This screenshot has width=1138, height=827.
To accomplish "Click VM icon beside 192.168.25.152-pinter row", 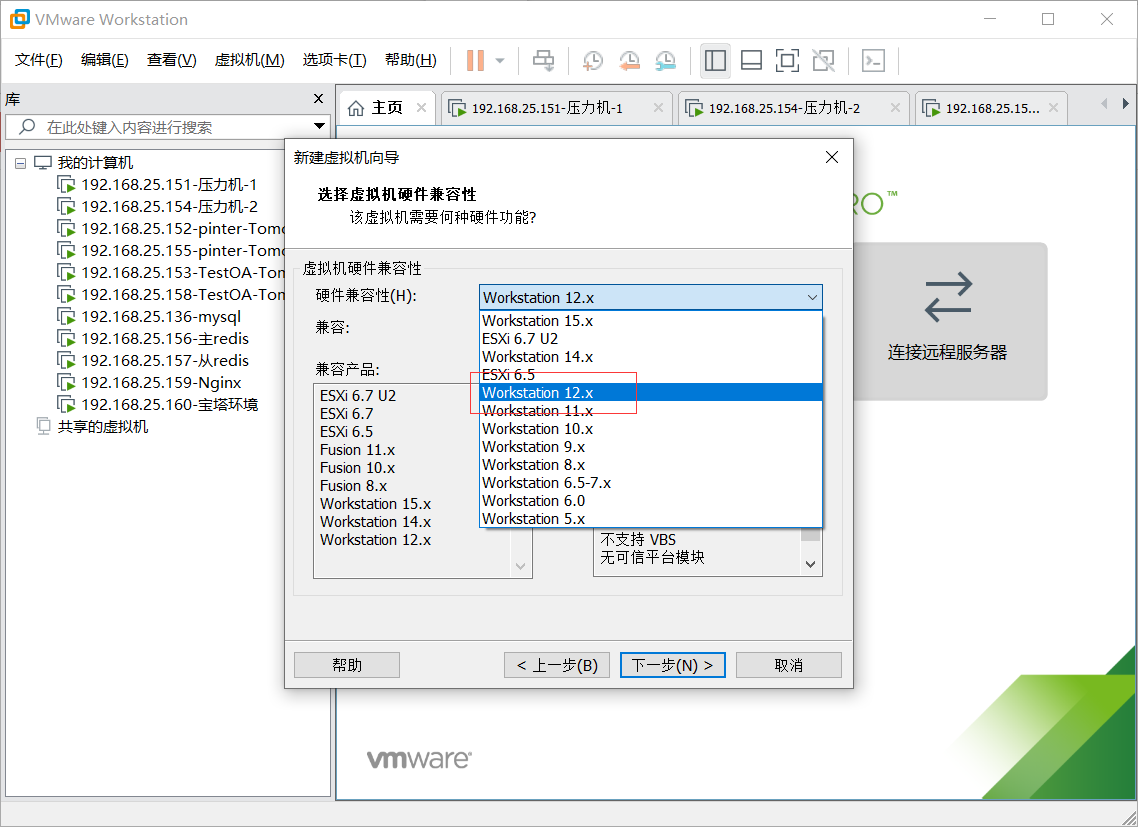I will point(67,229).
